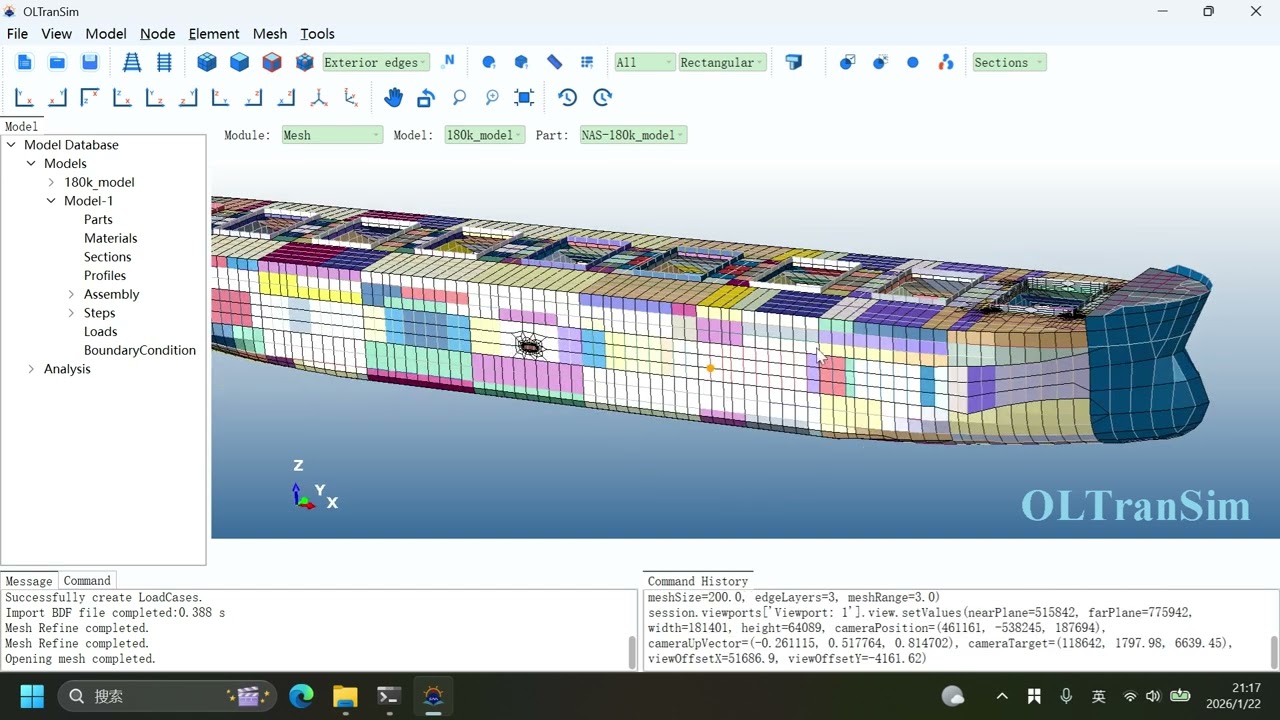
Task: Click the fit-to-window view icon
Action: pyautogui.click(x=524, y=97)
